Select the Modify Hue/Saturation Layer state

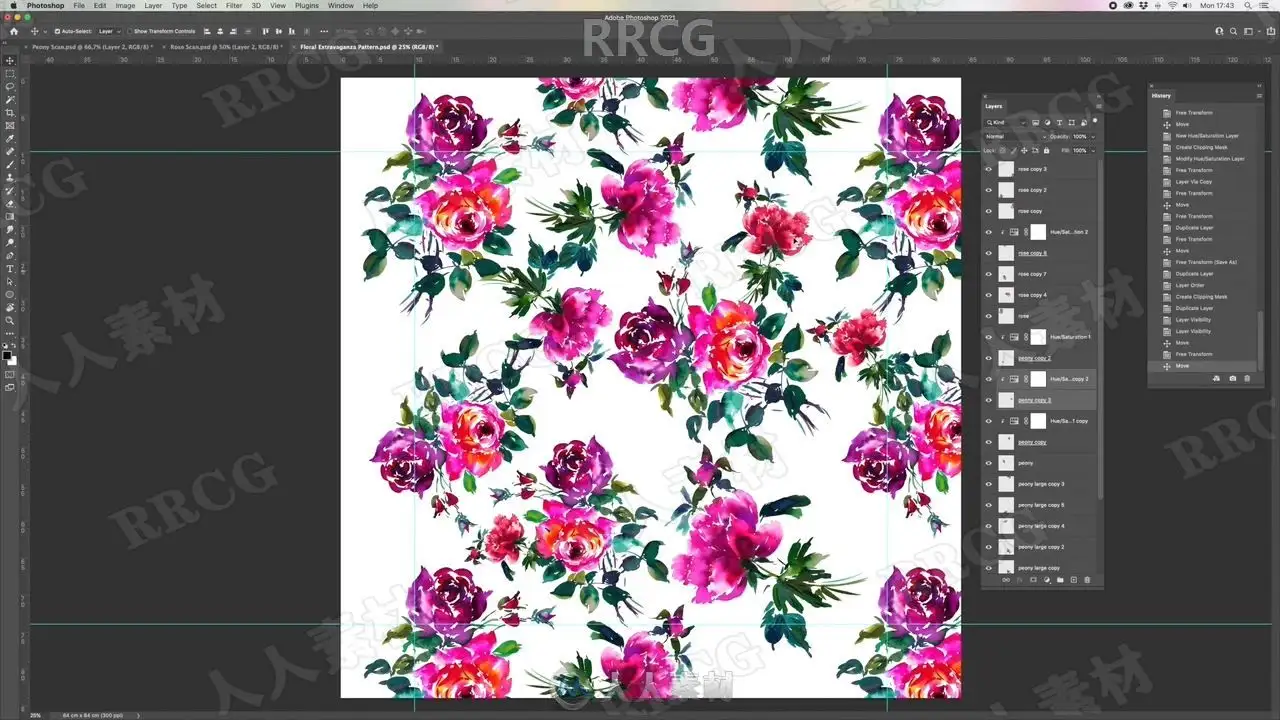[x=1210, y=159]
